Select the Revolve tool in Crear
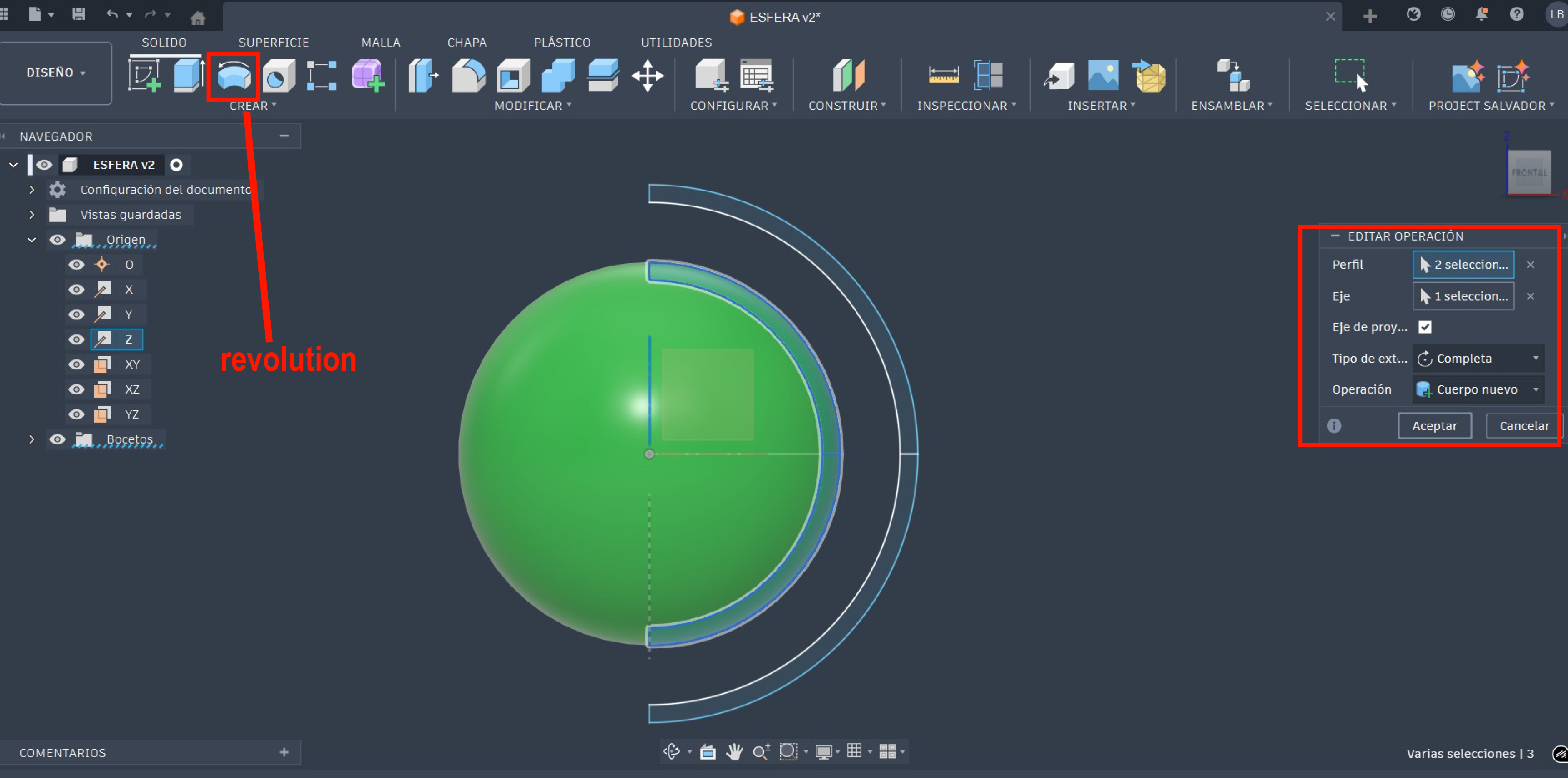 pos(234,76)
